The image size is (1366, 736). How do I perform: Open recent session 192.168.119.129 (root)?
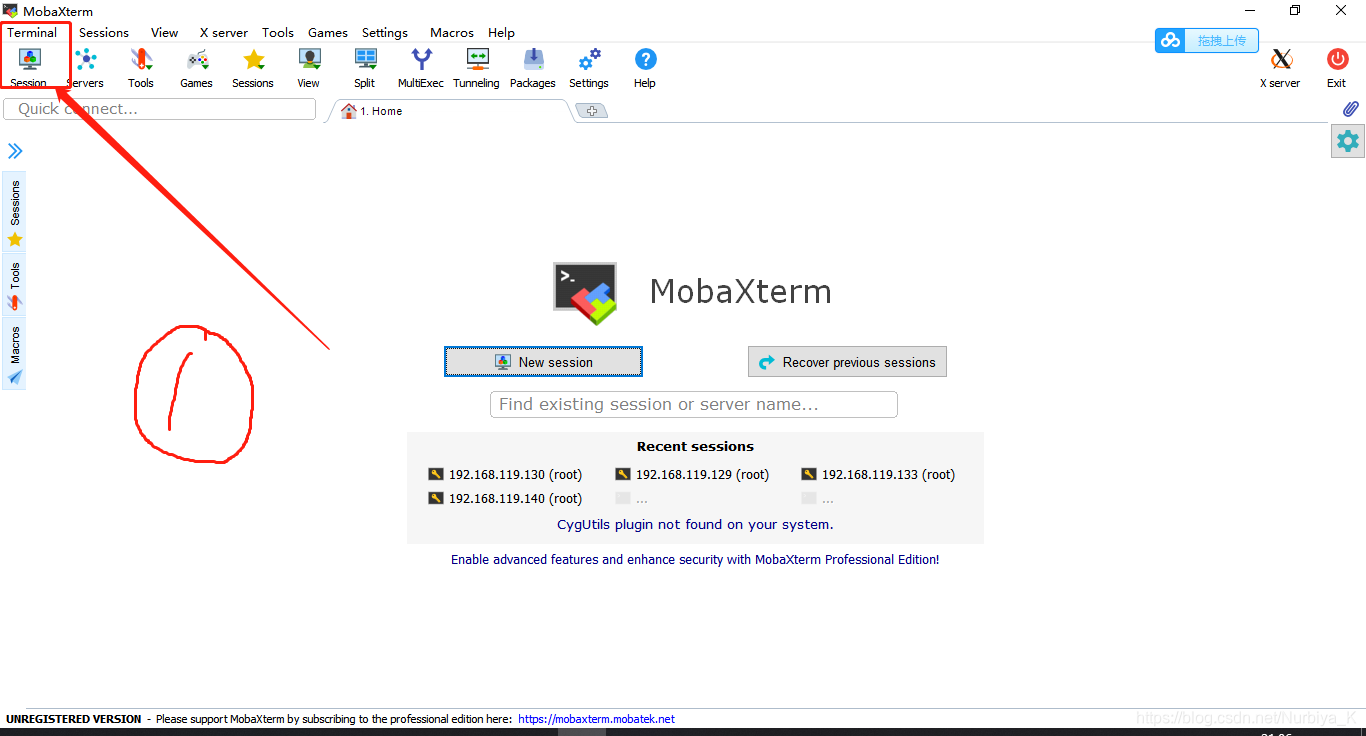pyautogui.click(x=692, y=474)
